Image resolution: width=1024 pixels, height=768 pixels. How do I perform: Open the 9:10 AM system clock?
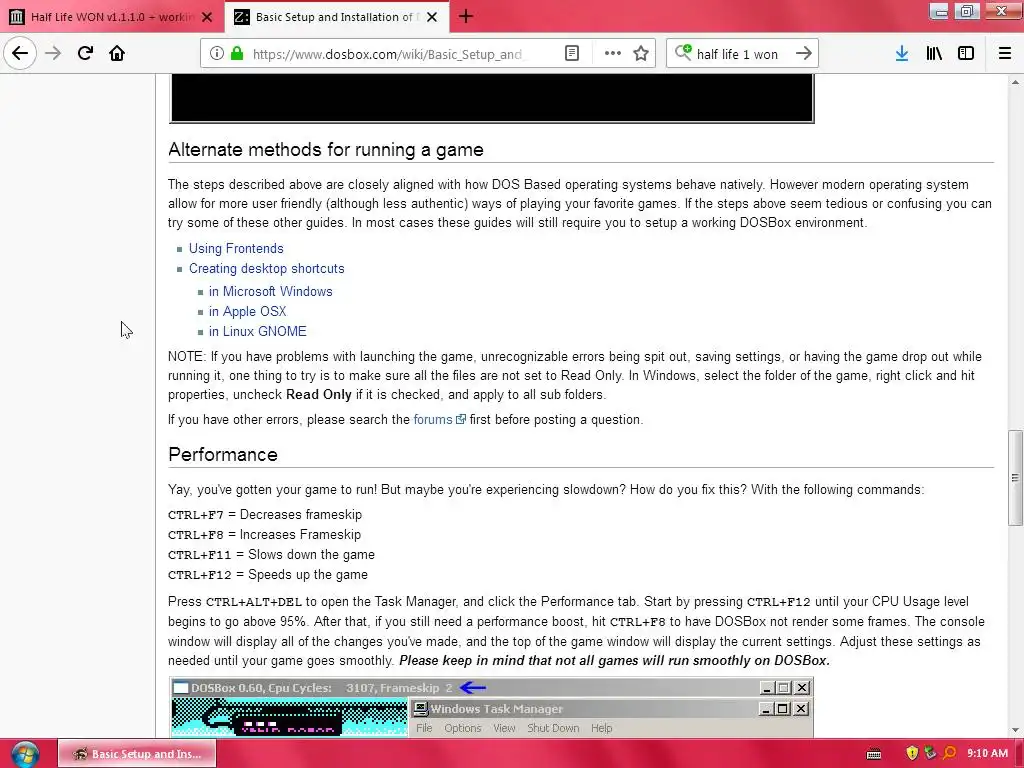(x=987, y=753)
